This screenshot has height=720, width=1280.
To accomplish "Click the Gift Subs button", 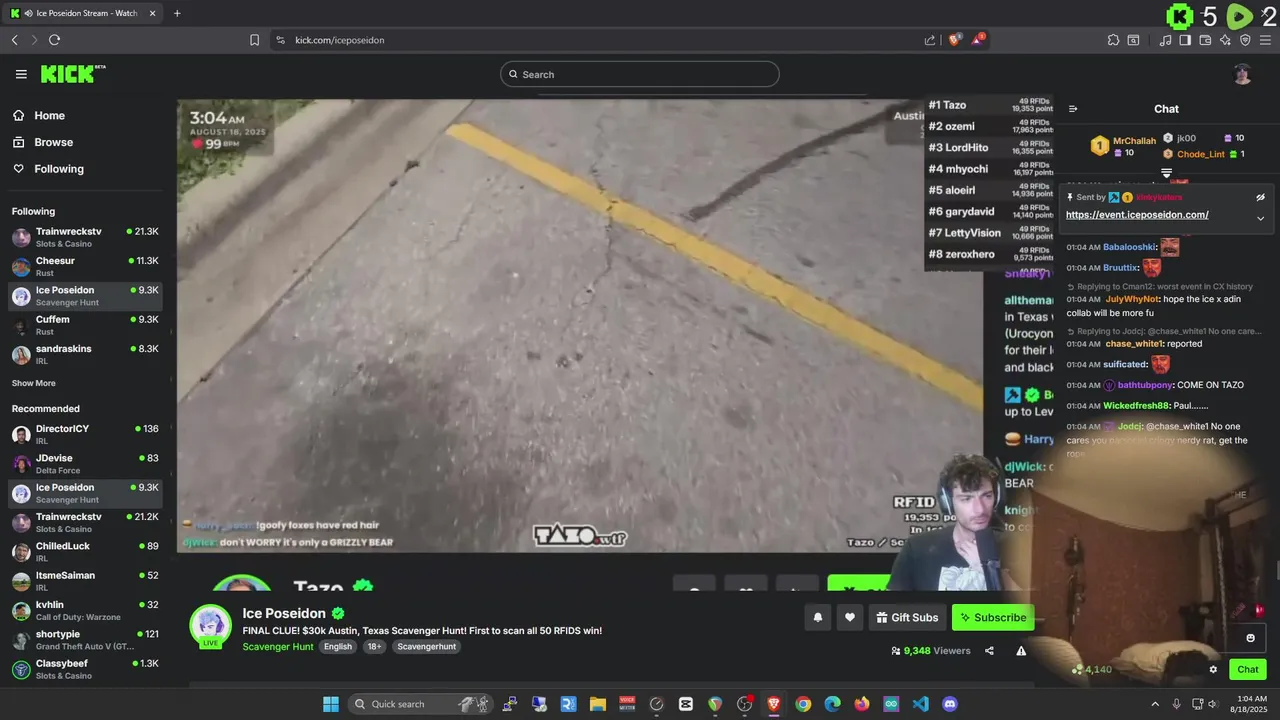I will (907, 618).
